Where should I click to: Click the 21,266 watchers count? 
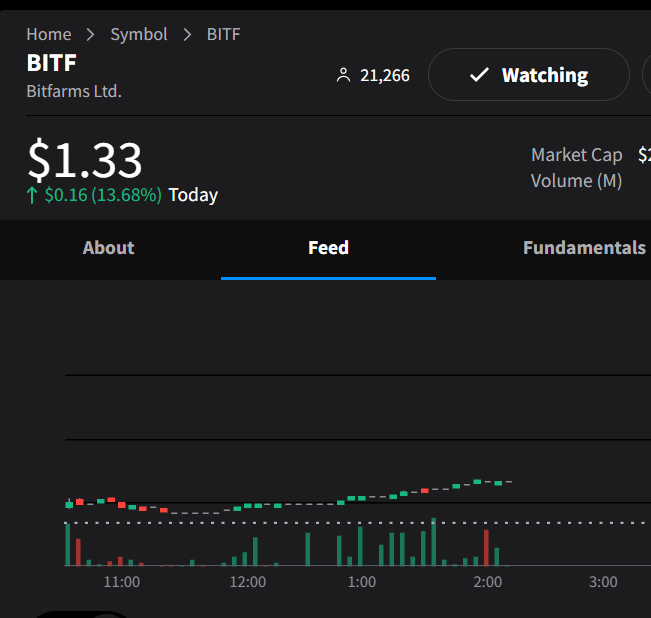tap(384, 76)
